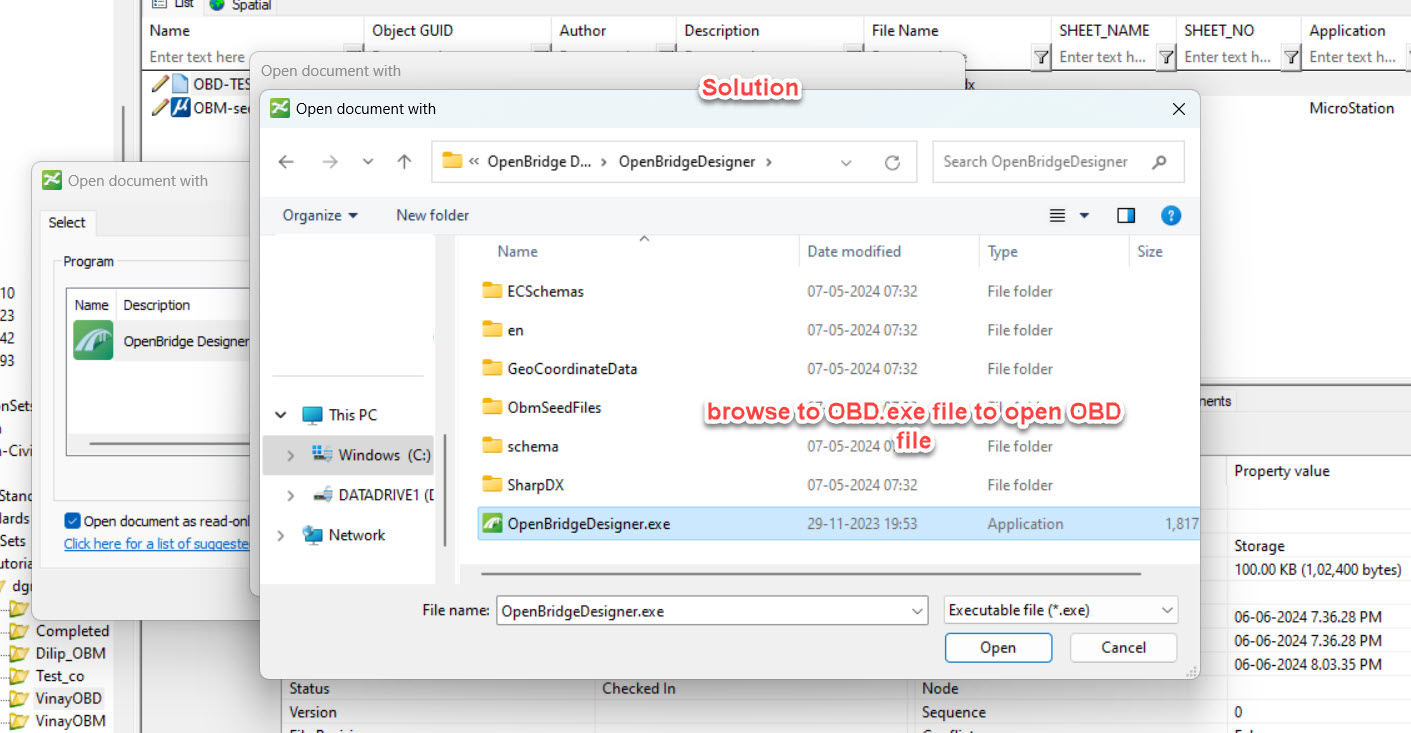Toggle the preview pane
Screen dimensions: 1411x733
[x=1126, y=215]
